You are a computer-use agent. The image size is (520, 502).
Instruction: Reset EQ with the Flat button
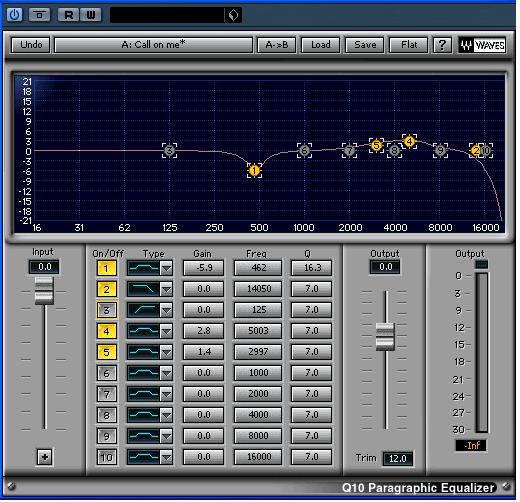coord(409,45)
